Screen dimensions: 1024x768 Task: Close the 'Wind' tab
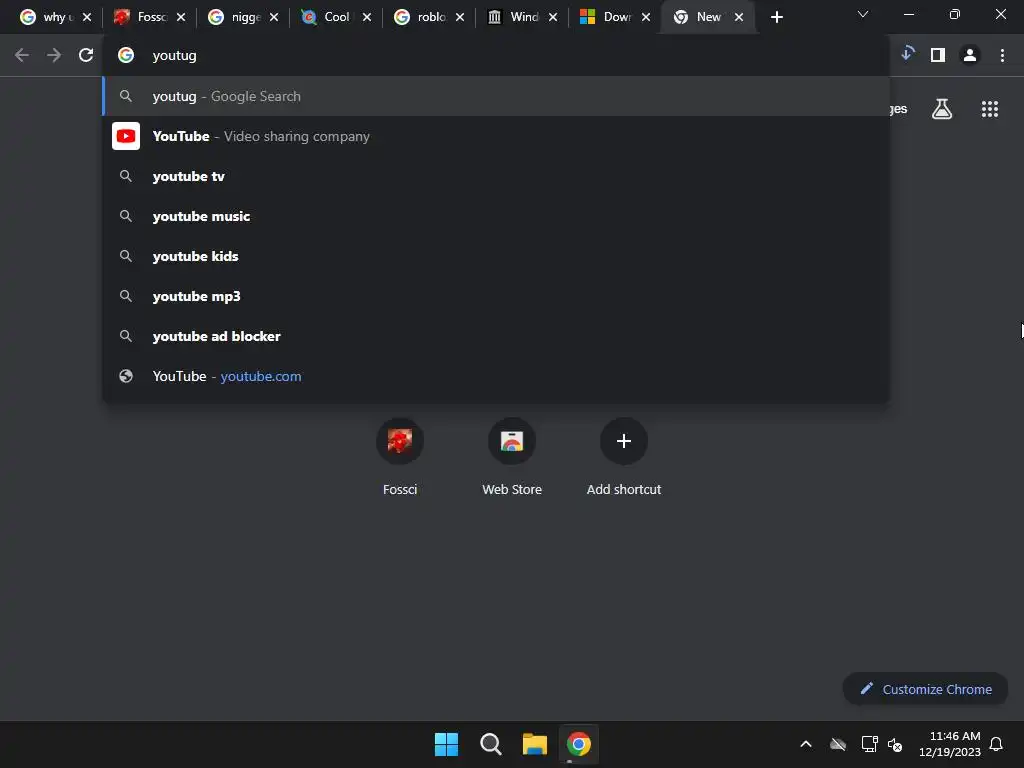pyautogui.click(x=553, y=18)
